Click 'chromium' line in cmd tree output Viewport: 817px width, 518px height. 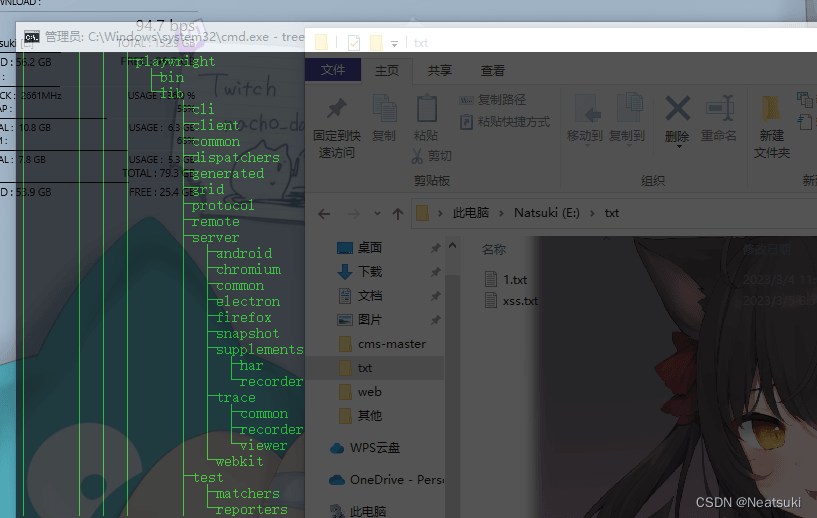pos(248,270)
